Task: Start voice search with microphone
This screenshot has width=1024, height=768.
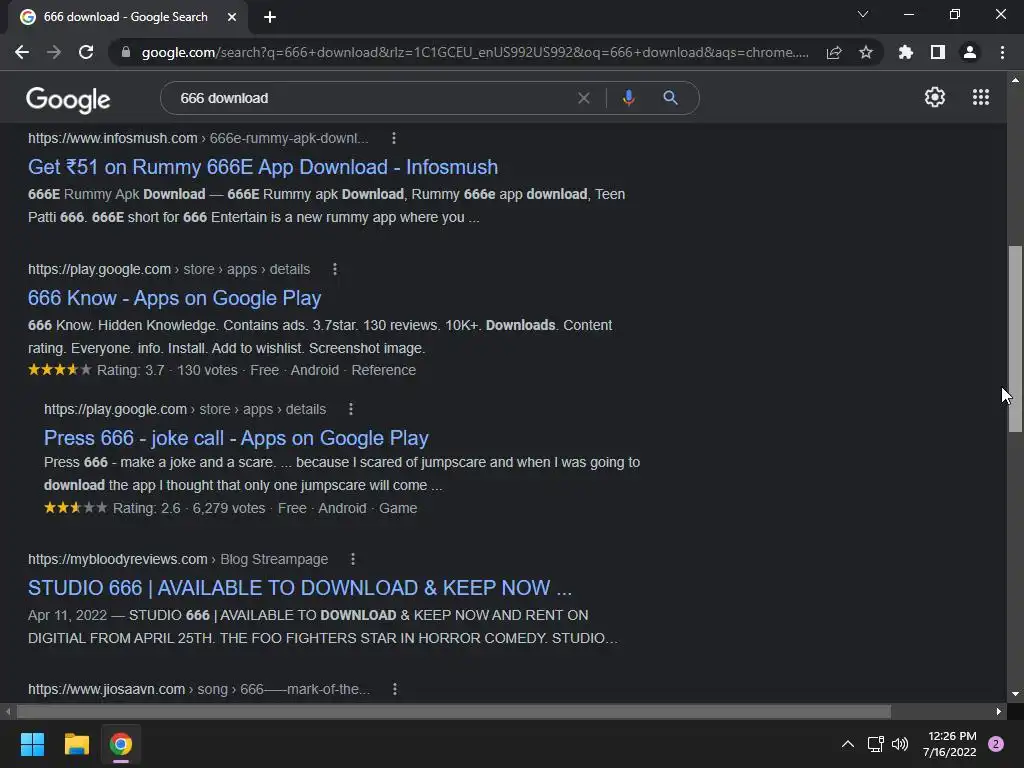Action: (628, 98)
